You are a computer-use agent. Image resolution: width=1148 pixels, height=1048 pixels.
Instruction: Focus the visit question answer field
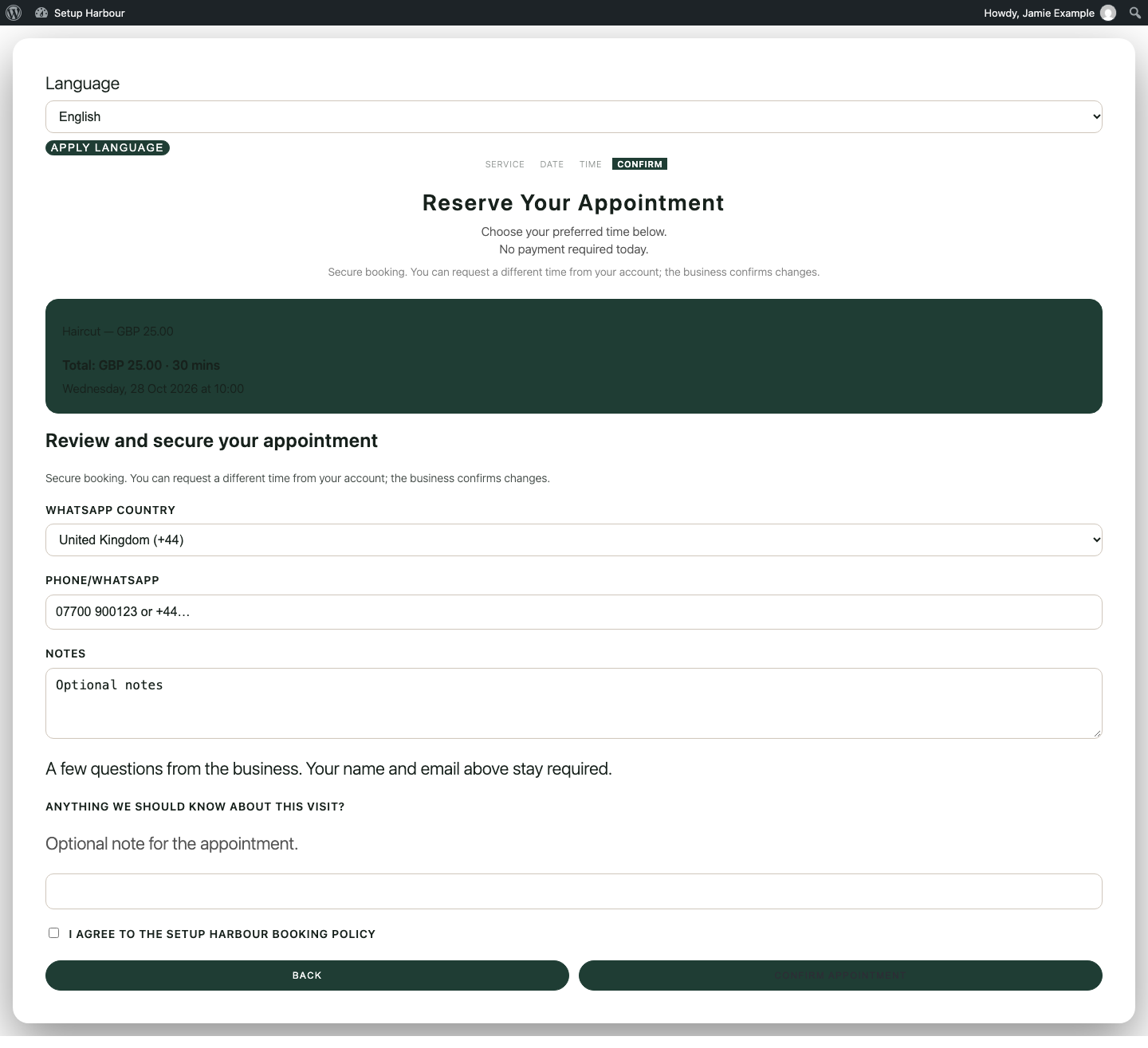[x=574, y=891]
